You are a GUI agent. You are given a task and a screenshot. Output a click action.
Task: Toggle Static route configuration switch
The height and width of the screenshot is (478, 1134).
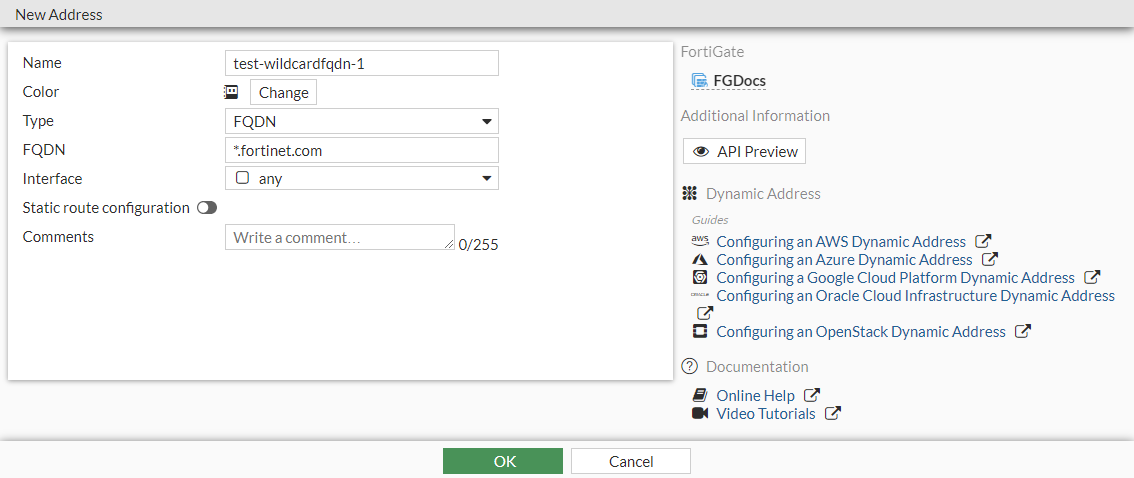pos(207,208)
